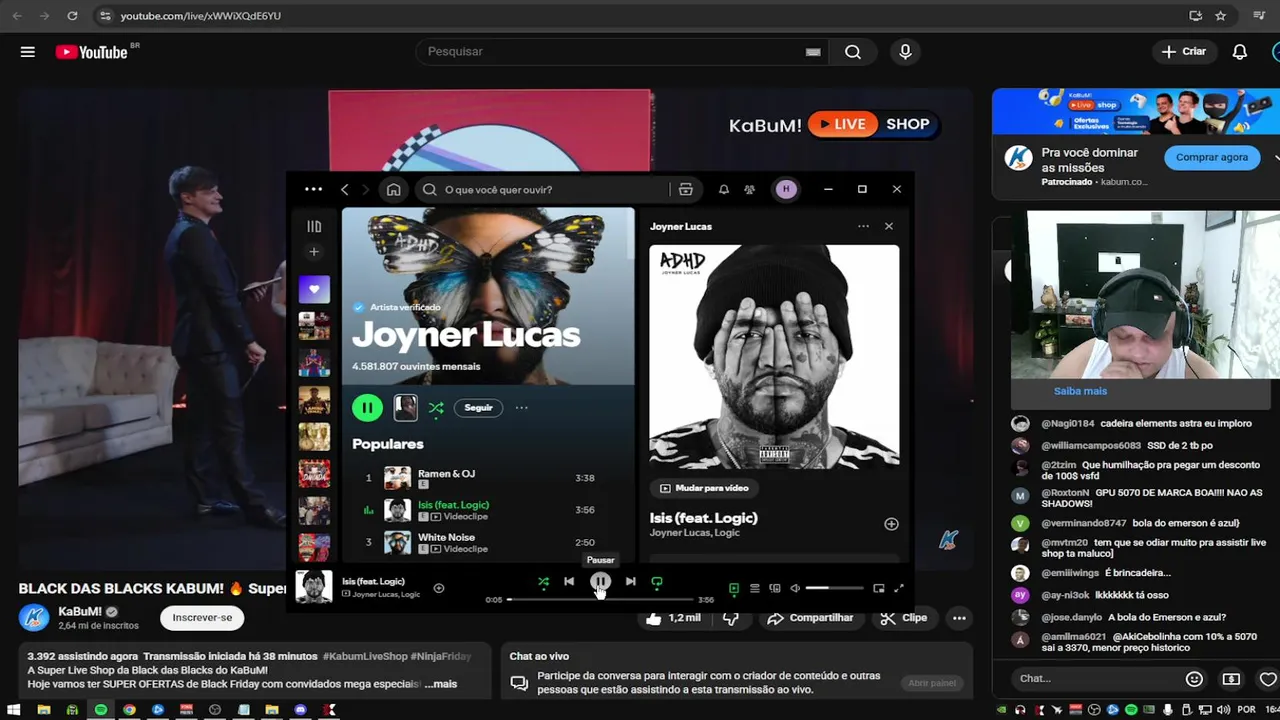The height and width of the screenshot is (720, 1280).
Task: Open Spotify miniplayer icon
Action: pyautogui.click(x=879, y=588)
